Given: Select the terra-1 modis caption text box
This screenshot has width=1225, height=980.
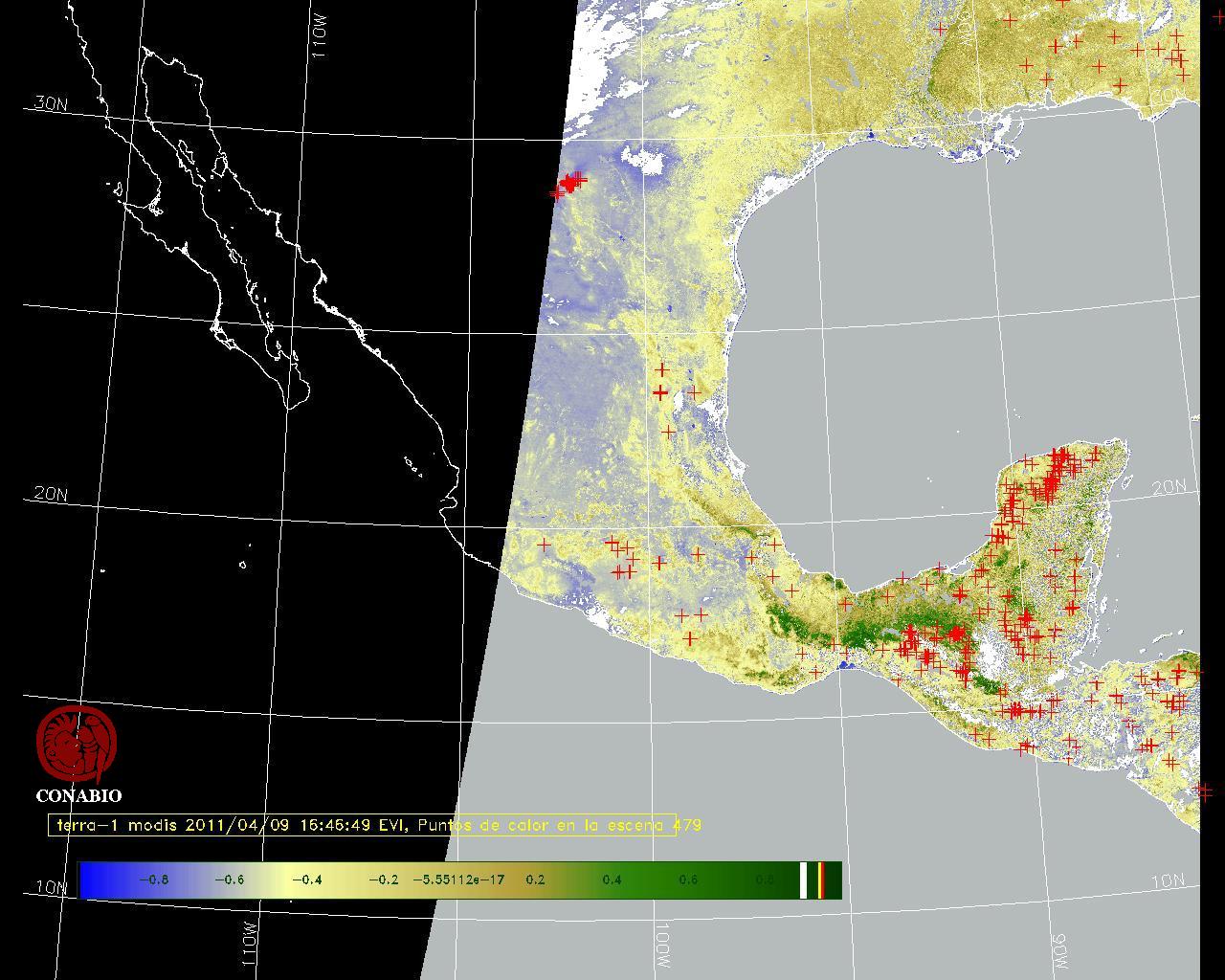Looking at the screenshot, I should pyautogui.click(x=362, y=825).
